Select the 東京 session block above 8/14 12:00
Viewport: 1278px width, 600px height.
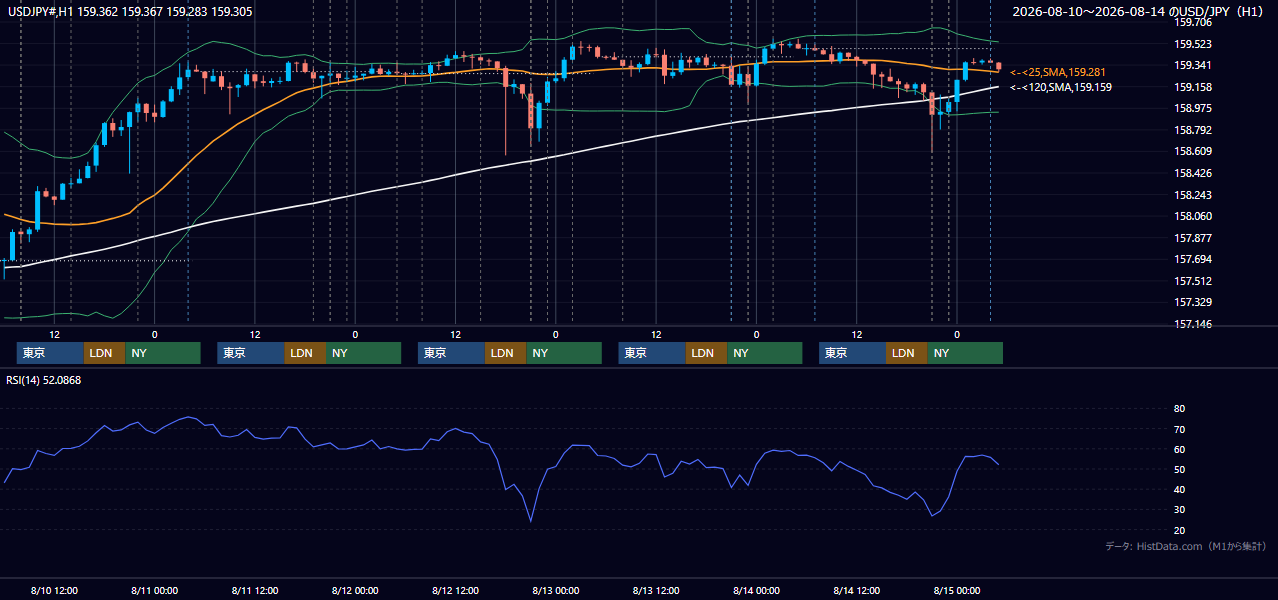click(x=852, y=353)
